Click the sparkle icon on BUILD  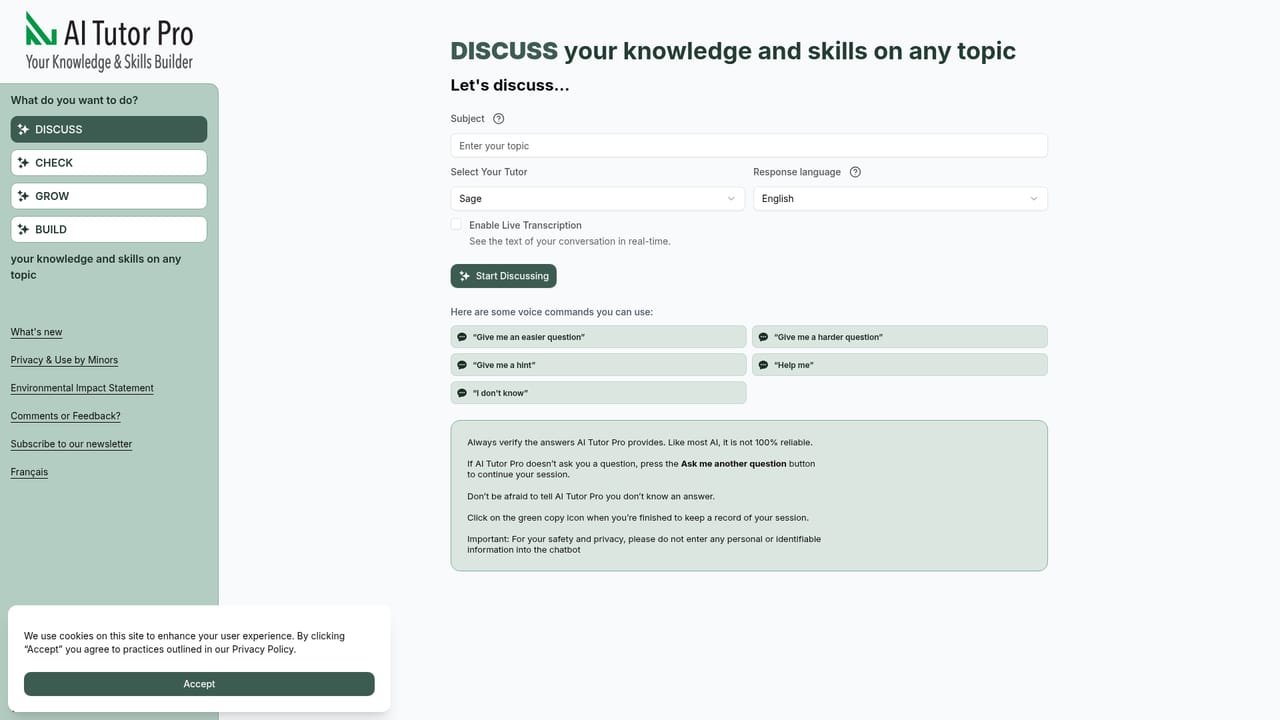[x=24, y=229]
